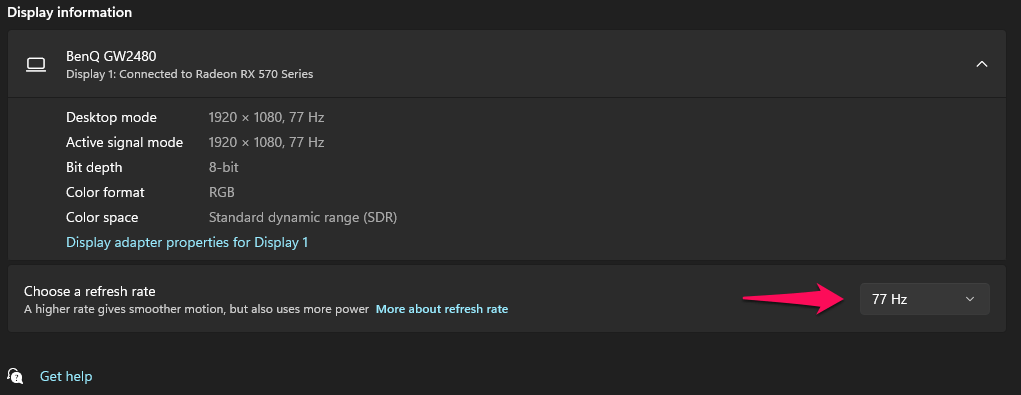Open the More about refresh rate link
The image size is (1021, 395).
[442, 309]
